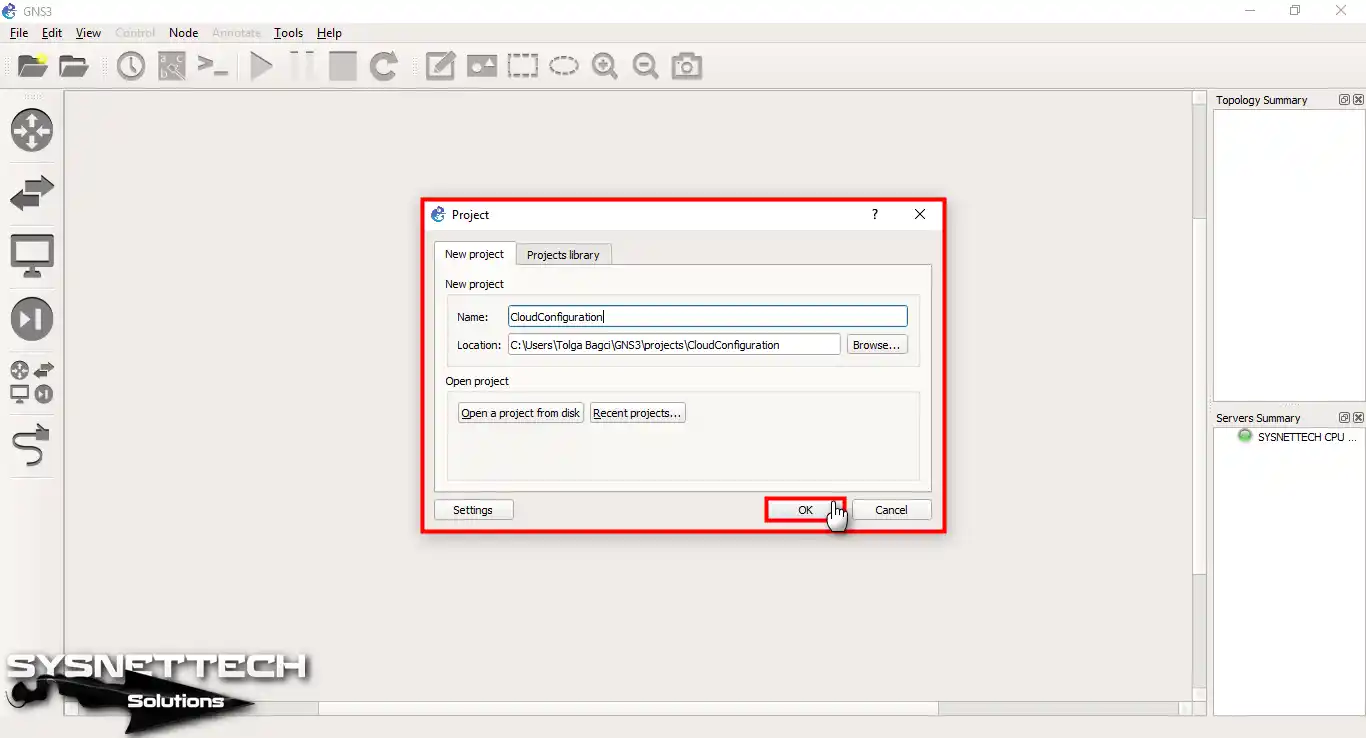Browse end devices monitor icon
This screenshot has width=1366, height=738.
pos(32,256)
